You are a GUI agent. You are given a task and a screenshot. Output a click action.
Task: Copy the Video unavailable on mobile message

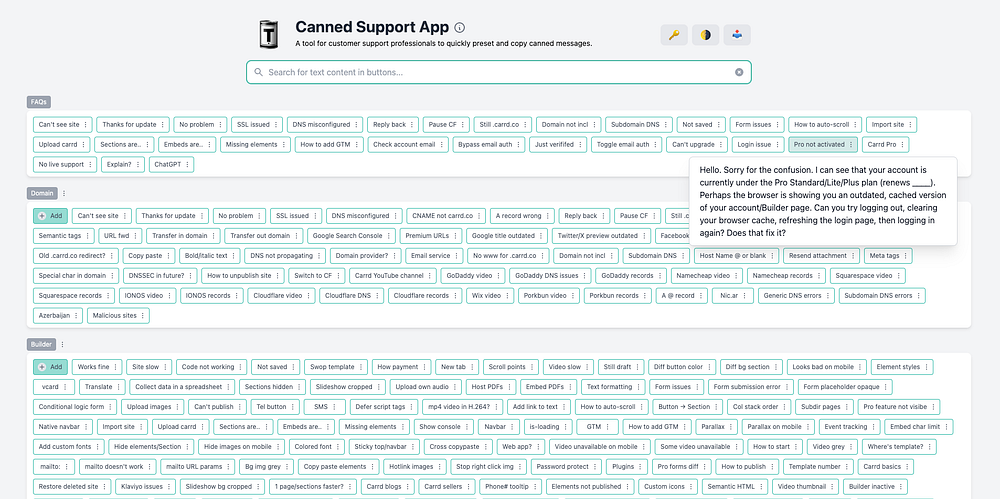pos(597,447)
